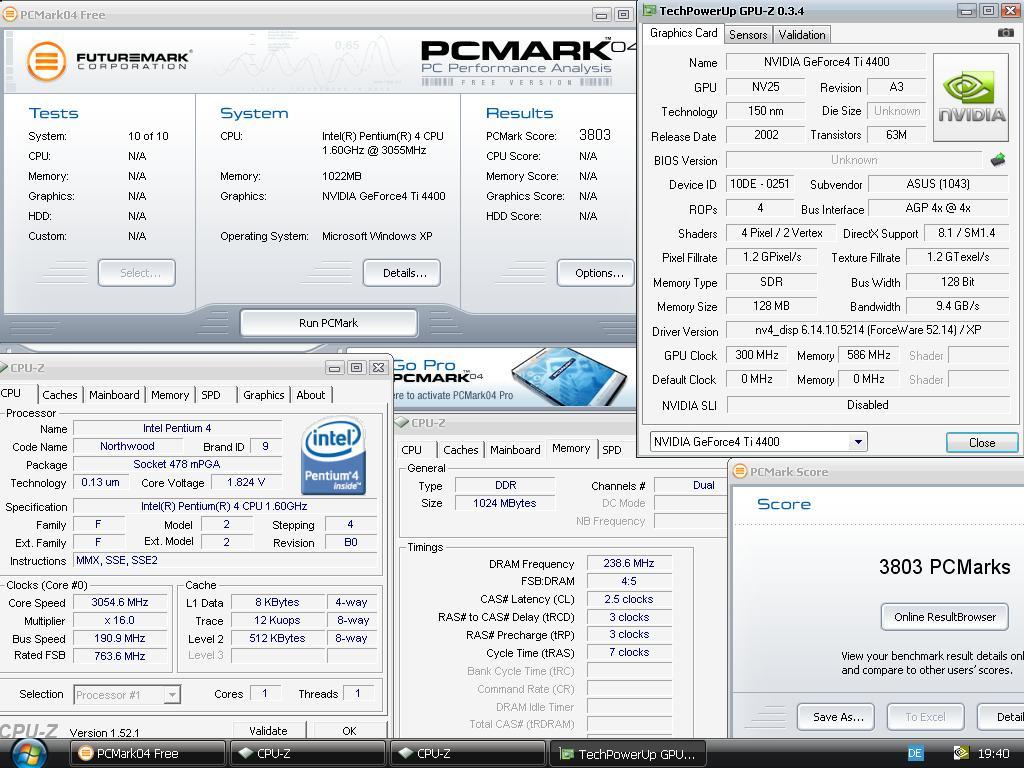Screen dimensions: 1024x768
Task: Click the Run PCMark button
Action: click(x=328, y=323)
